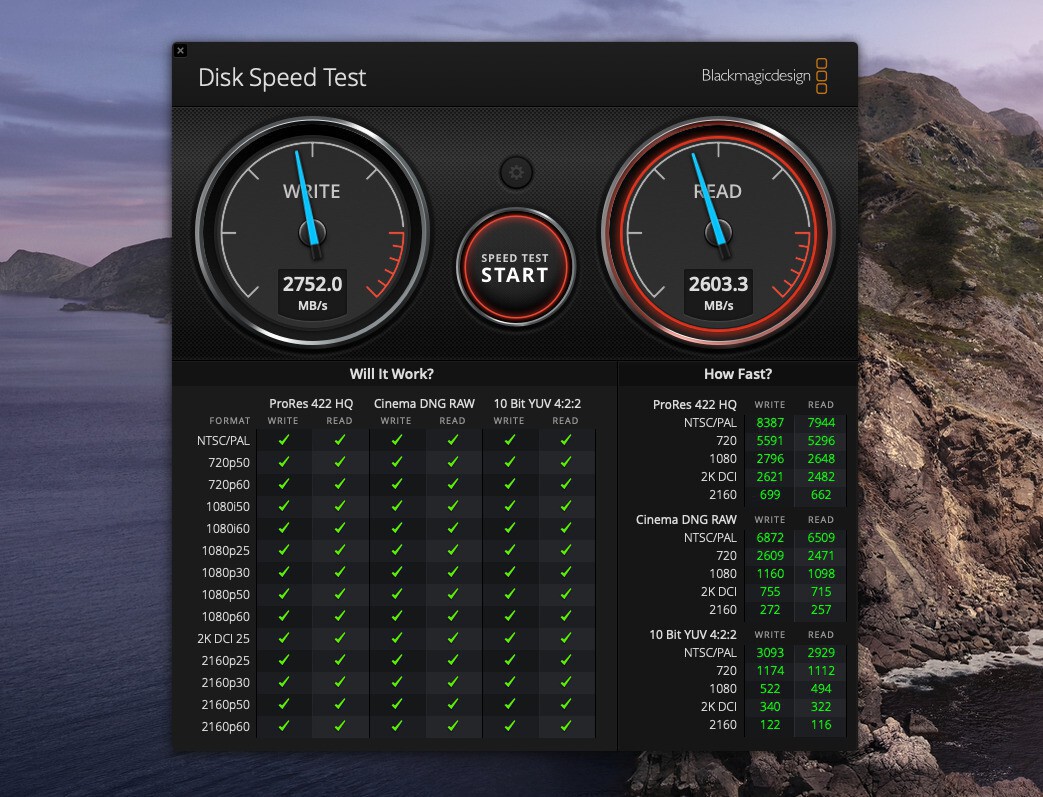1043x797 pixels.
Task: Click the FORMAT column label
Action: [x=229, y=420]
